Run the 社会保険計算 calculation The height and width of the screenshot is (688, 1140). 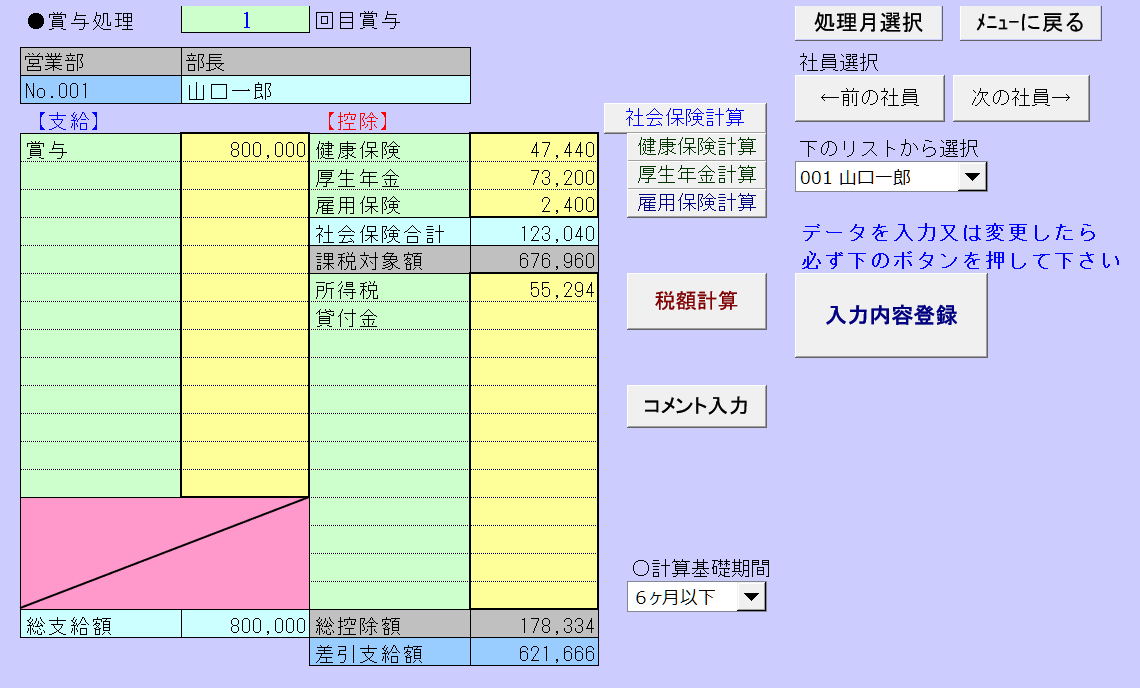tap(685, 117)
